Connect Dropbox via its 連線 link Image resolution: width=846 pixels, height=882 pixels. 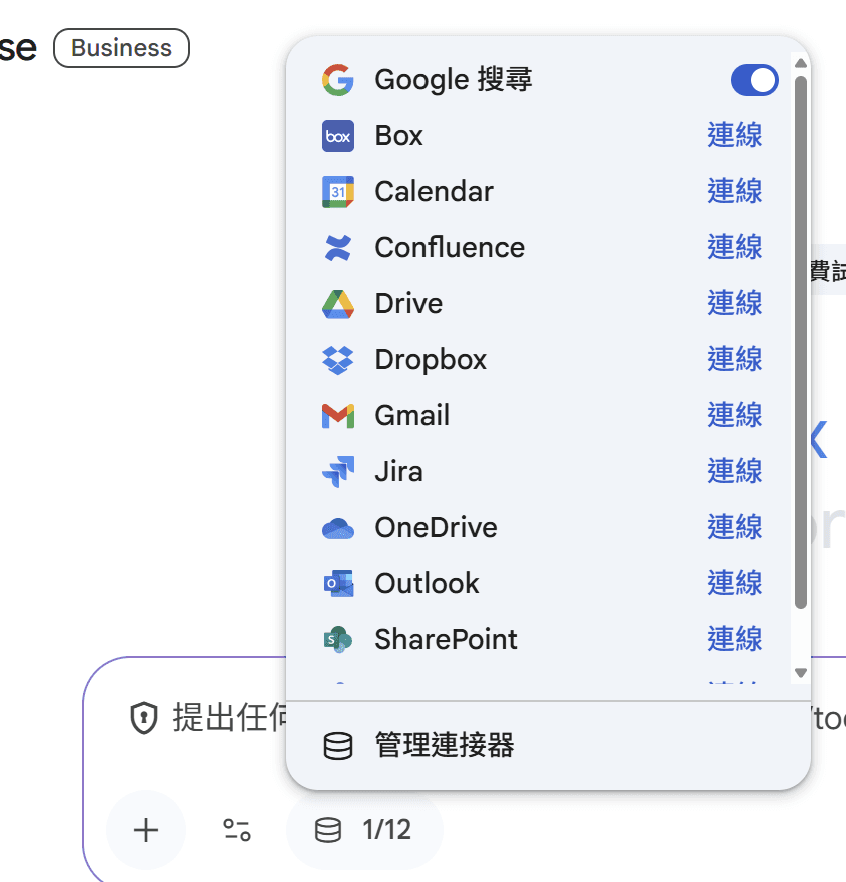[x=735, y=359]
